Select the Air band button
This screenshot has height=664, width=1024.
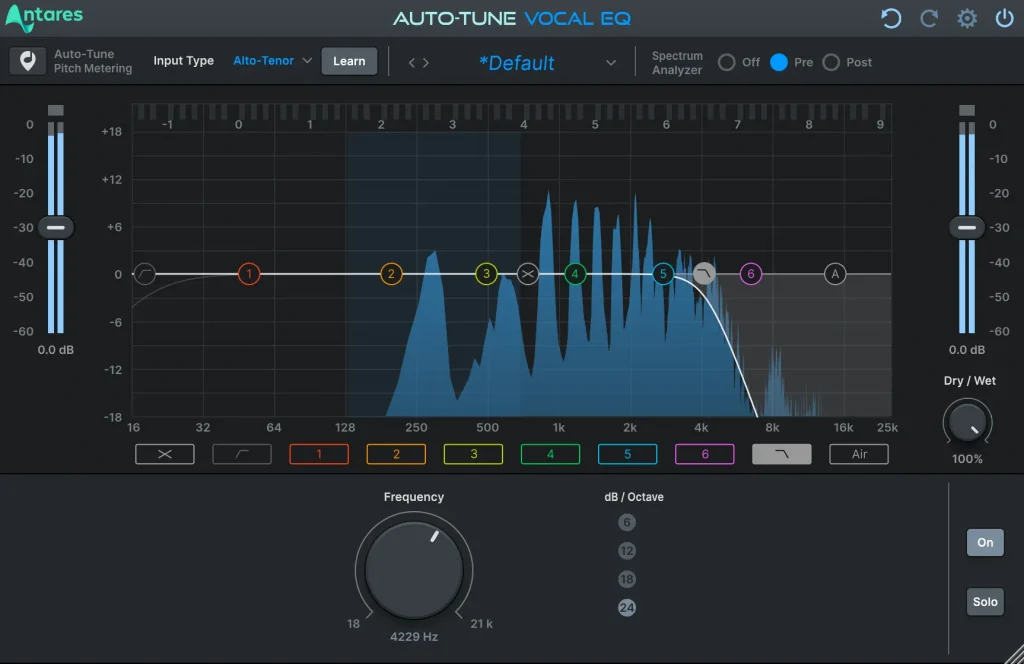click(858, 453)
